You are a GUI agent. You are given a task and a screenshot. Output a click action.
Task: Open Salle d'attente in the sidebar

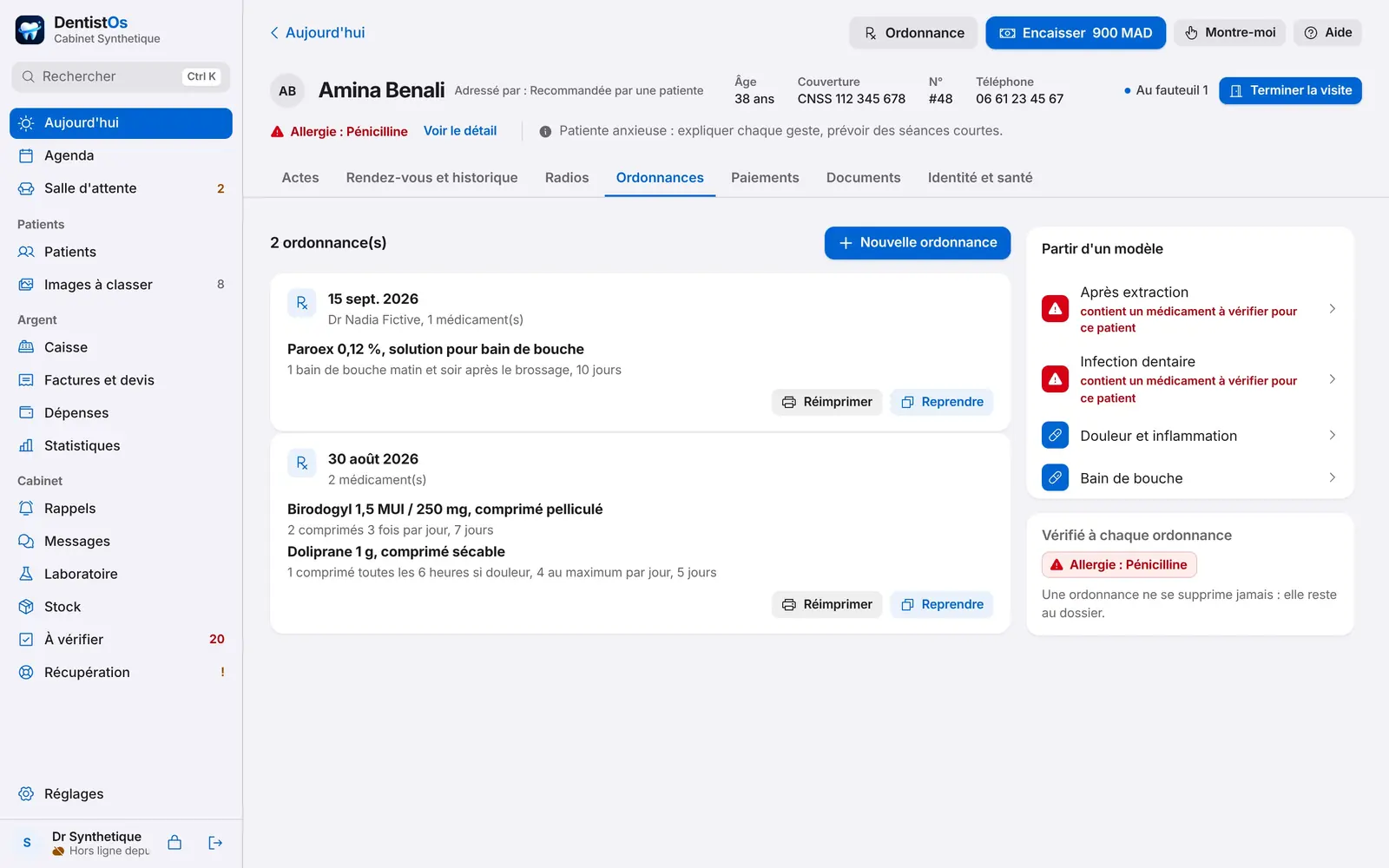[x=121, y=188]
